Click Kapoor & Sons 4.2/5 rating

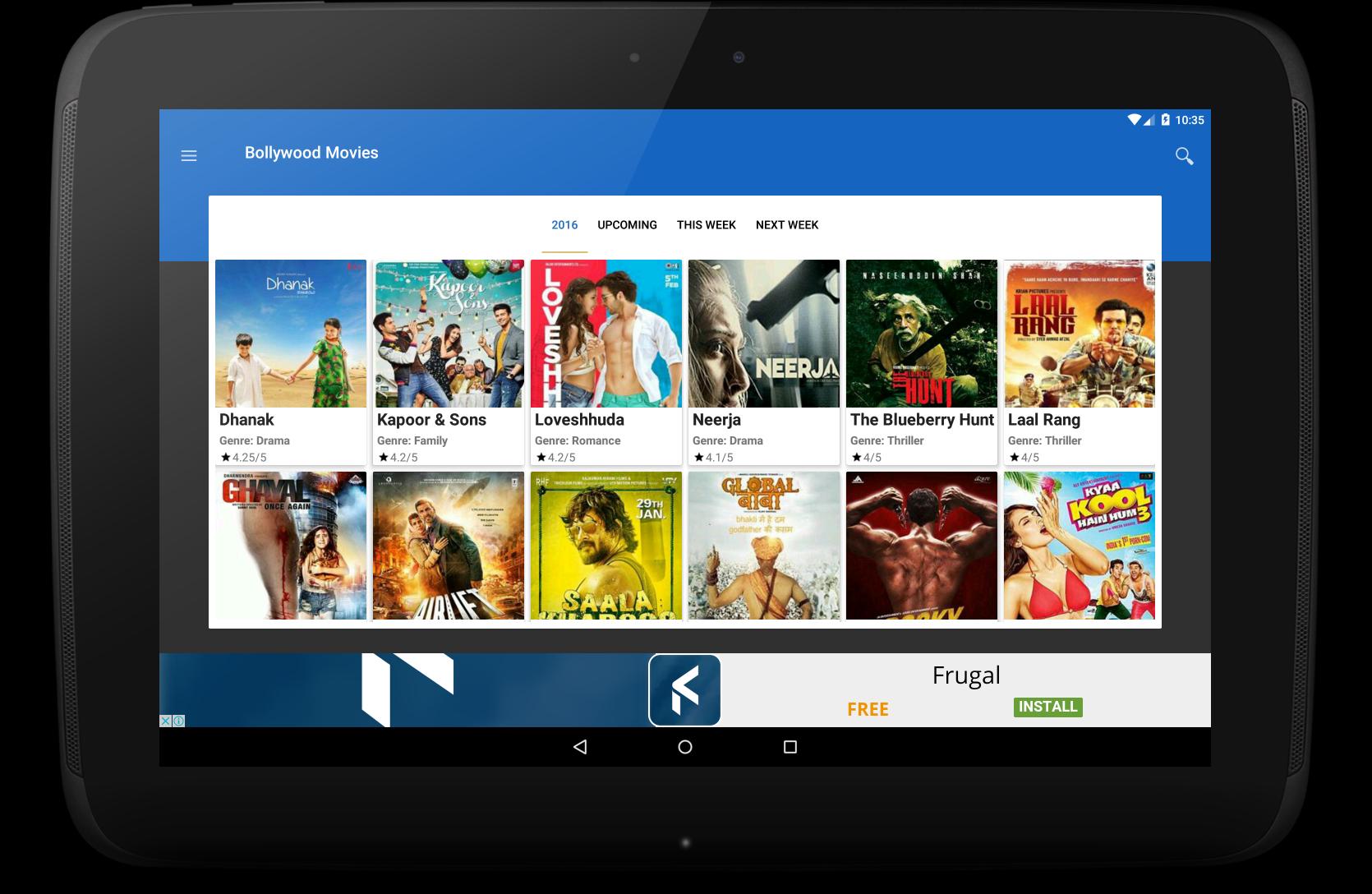click(x=398, y=458)
